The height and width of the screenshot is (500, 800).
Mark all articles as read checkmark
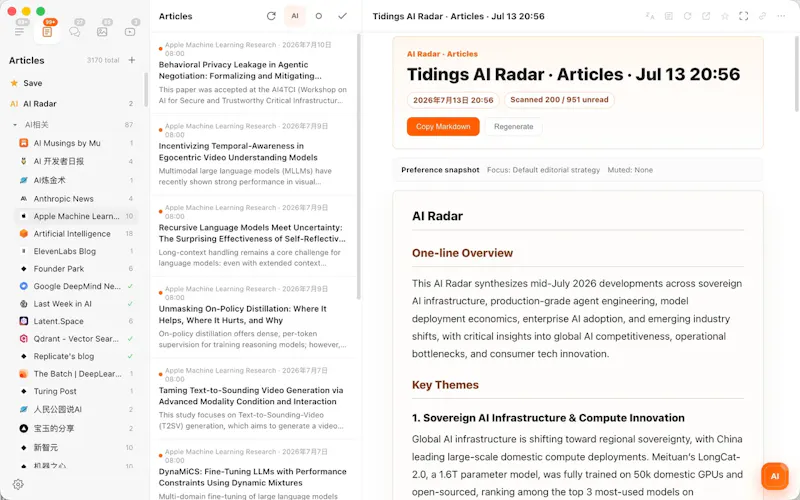(342, 16)
